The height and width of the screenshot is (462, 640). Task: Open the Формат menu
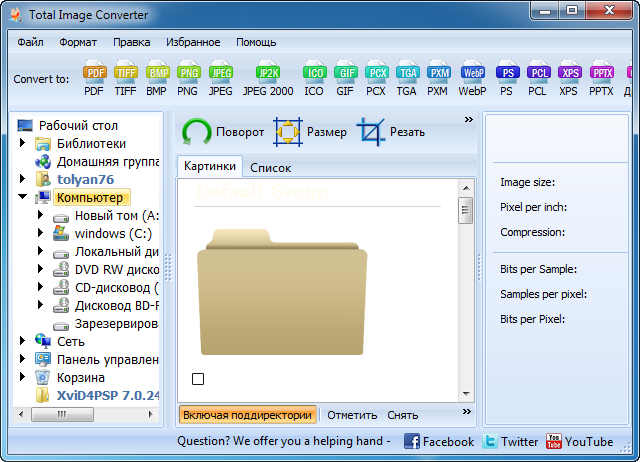tap(78, 42)
